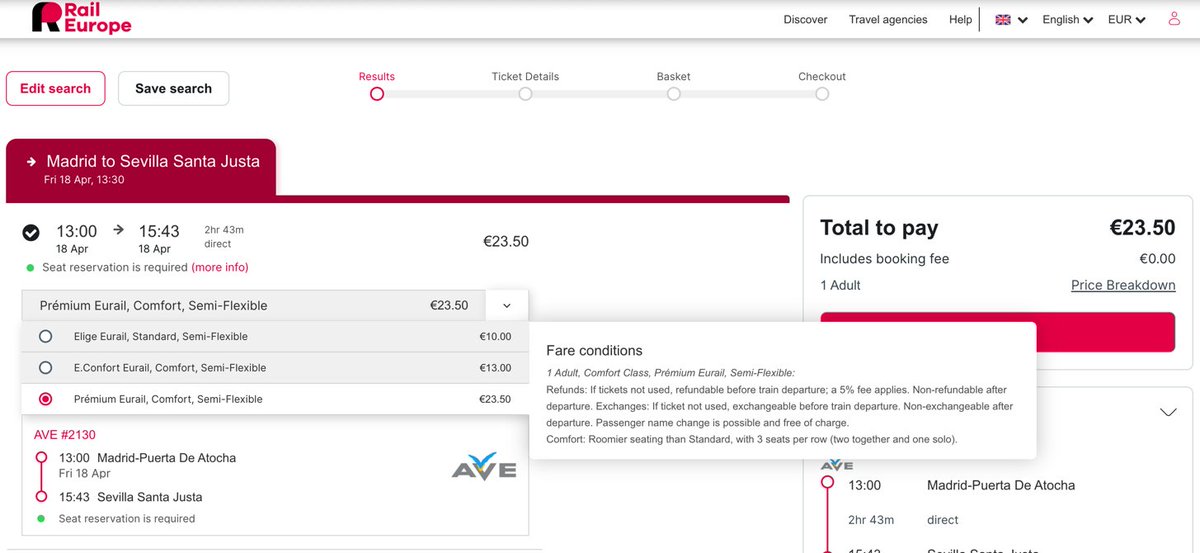Go to the Checkout step
The width and height of the screenshot is (1200, 553).
point(822,76)
